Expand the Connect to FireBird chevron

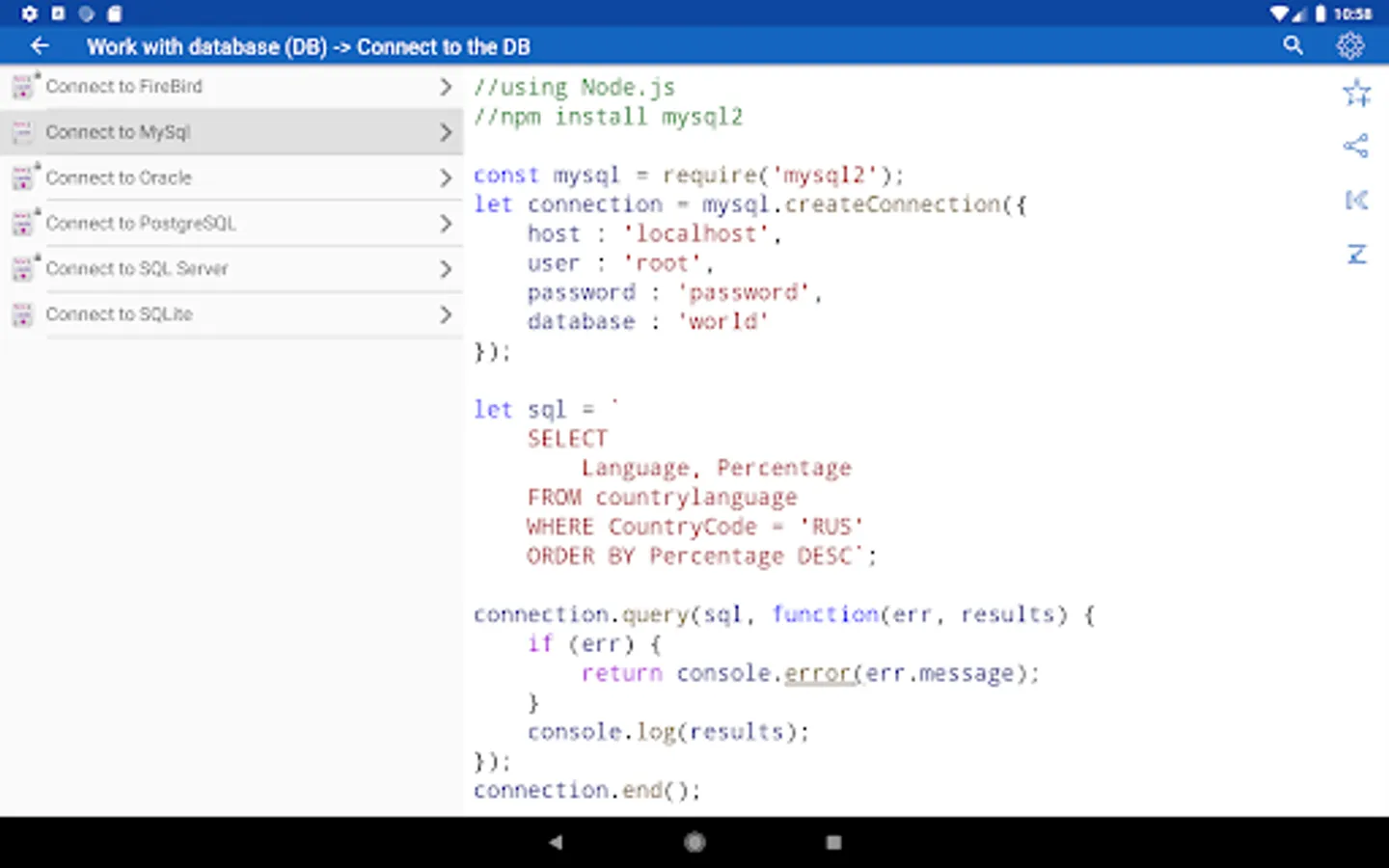coord(445,87)
